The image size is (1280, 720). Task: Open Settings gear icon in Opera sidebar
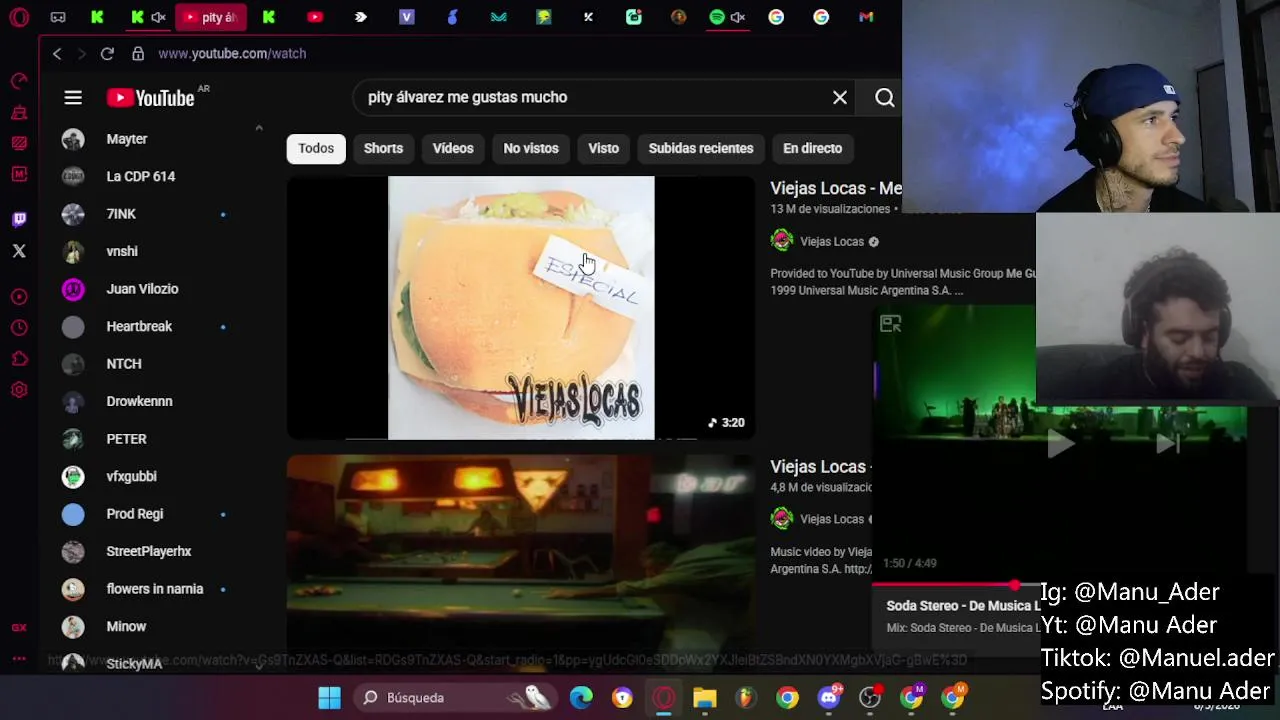click(19, 390)
